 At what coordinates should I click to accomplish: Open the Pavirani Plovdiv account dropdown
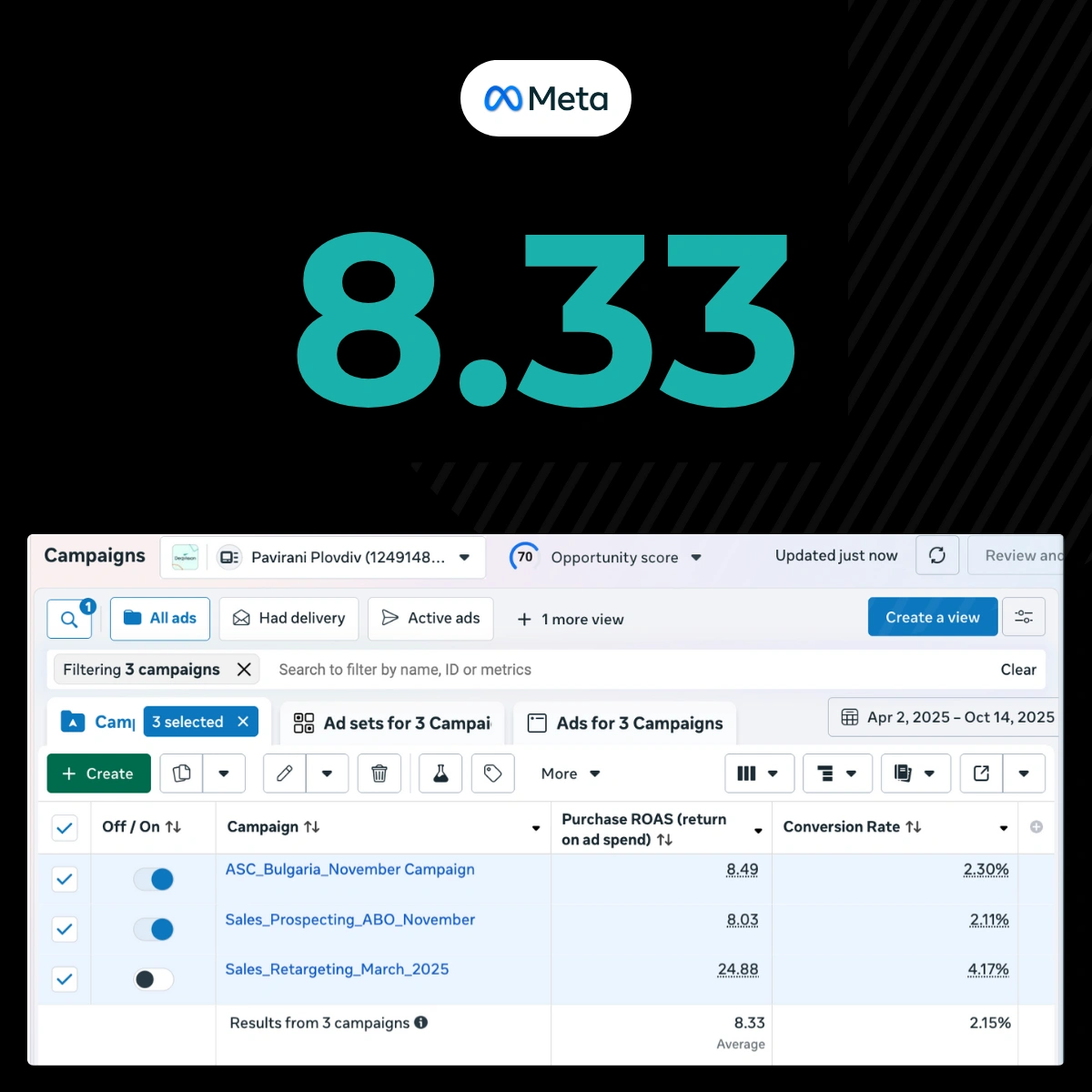464,557
